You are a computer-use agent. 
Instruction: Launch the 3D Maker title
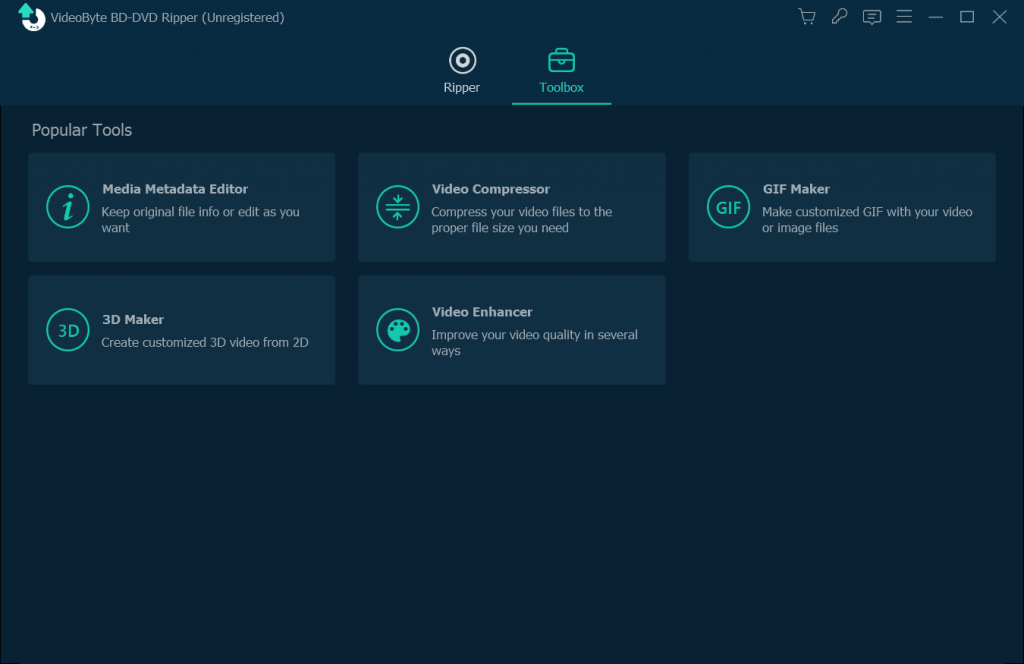[x=133, y=319]
